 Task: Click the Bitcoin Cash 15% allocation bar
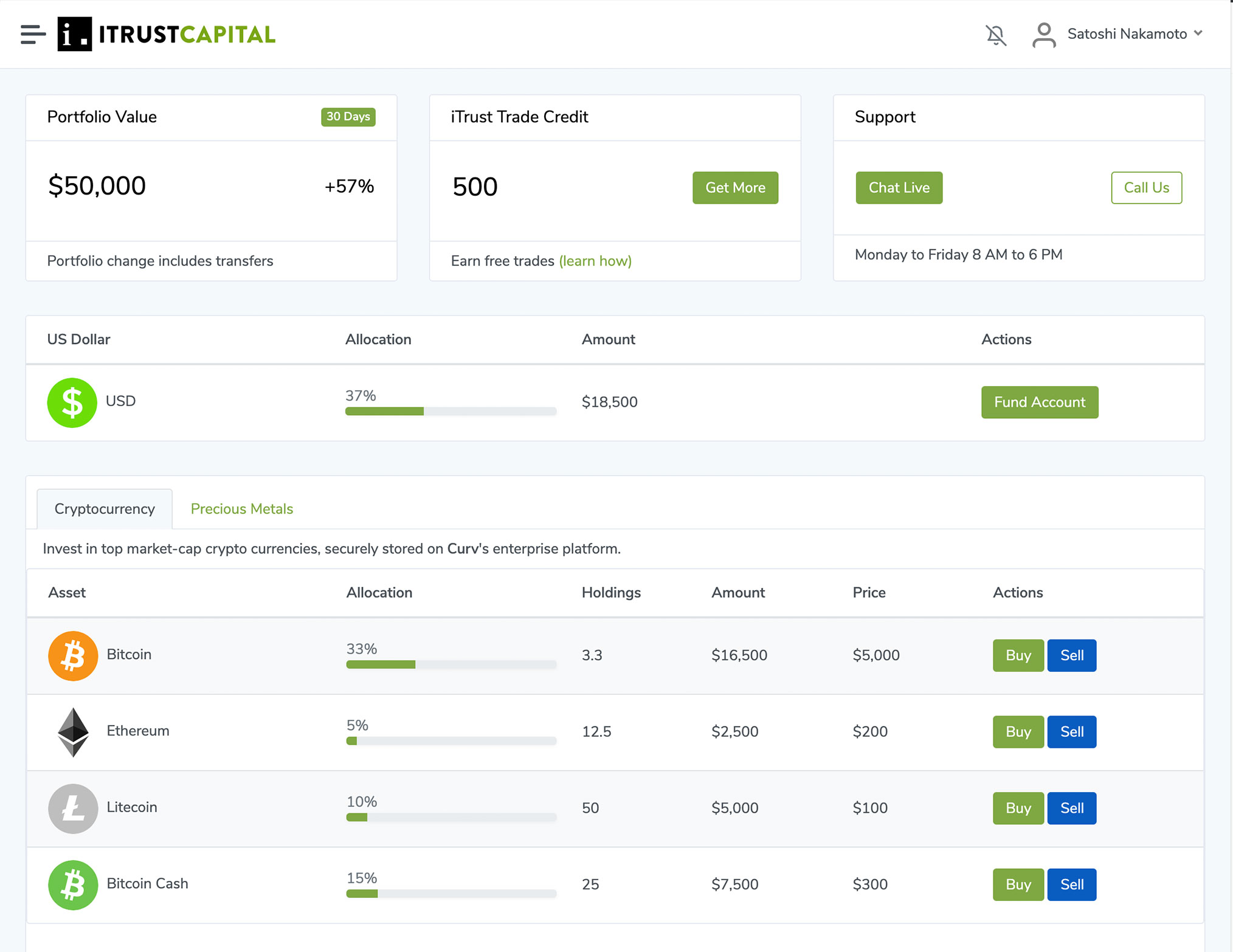click(x=451, y=894)
